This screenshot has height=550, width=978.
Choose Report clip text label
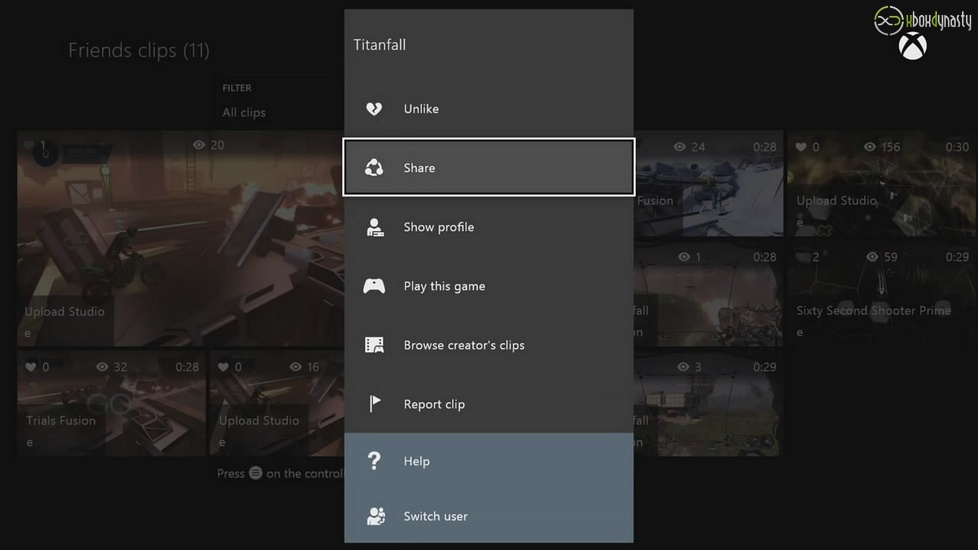pyautogui.click(x=434, y=404)
